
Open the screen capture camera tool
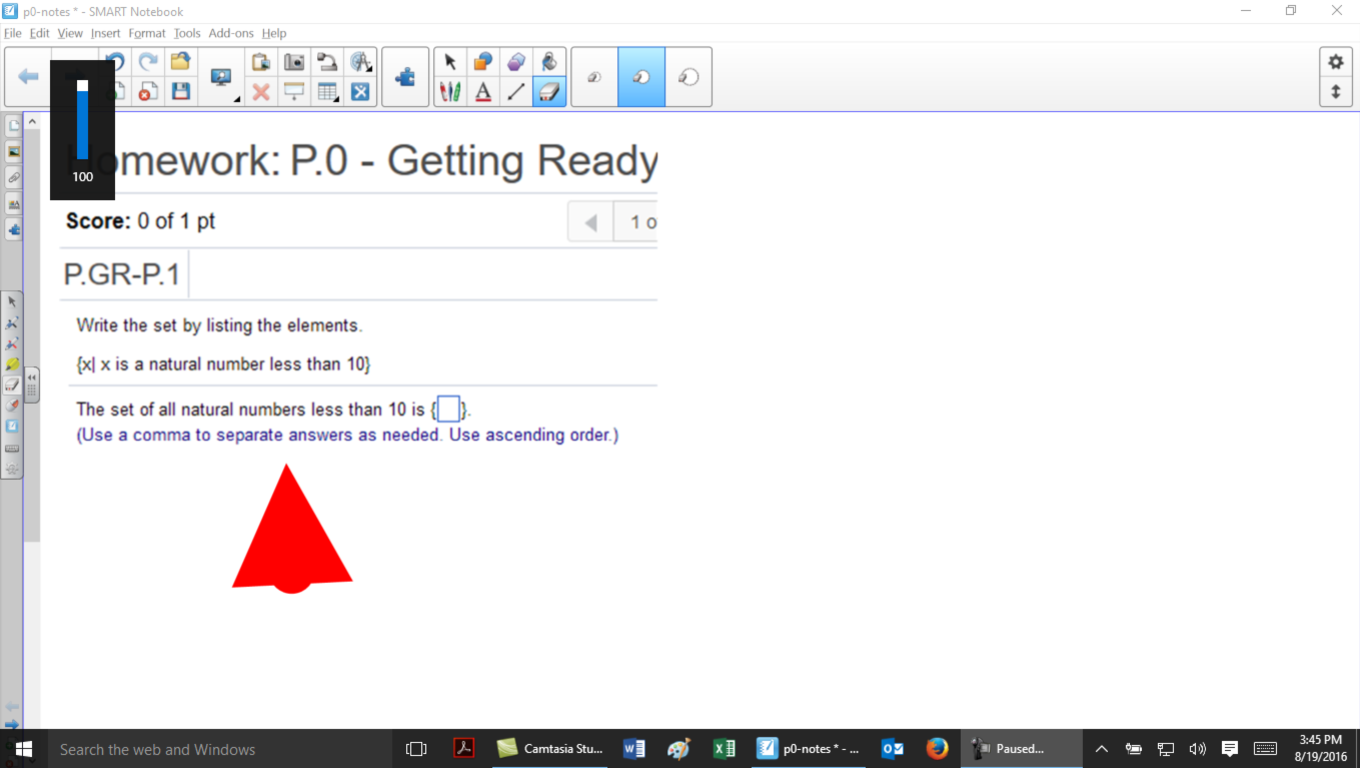coord(294,62)
